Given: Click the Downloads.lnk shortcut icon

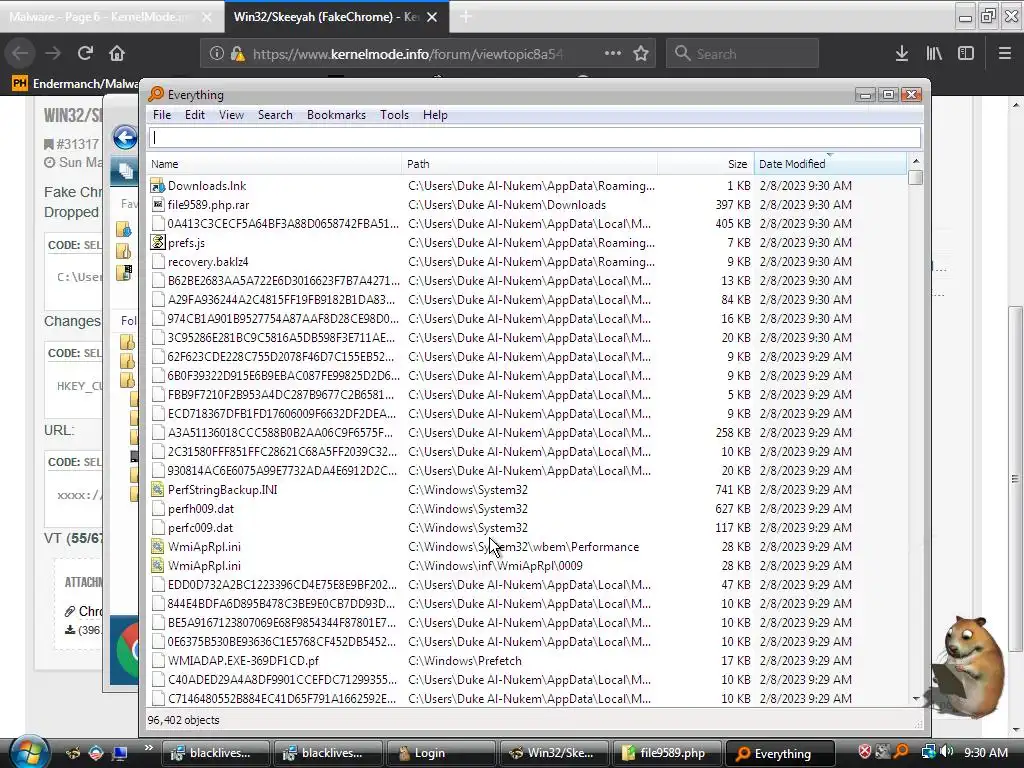Looking at the screenshot, I should (x=157, y=186).
